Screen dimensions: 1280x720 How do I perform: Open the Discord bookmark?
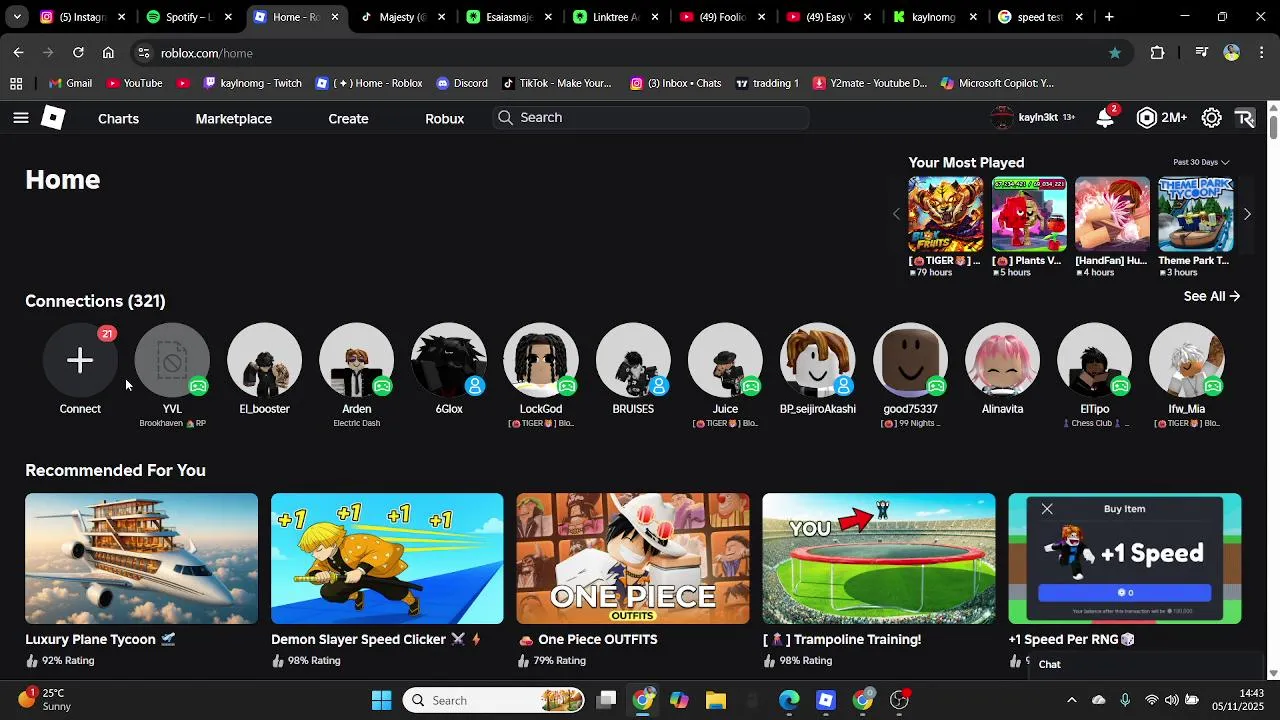coord(460,83)
